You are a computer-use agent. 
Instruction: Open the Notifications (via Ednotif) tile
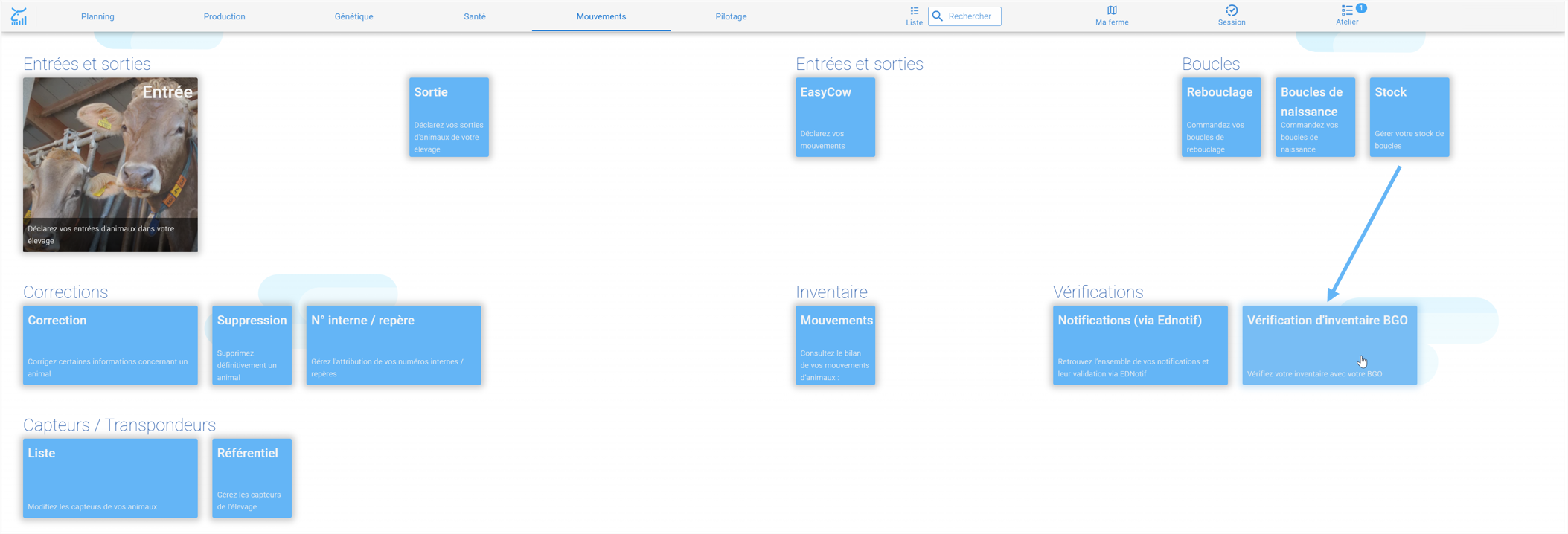click(1140, 345)
